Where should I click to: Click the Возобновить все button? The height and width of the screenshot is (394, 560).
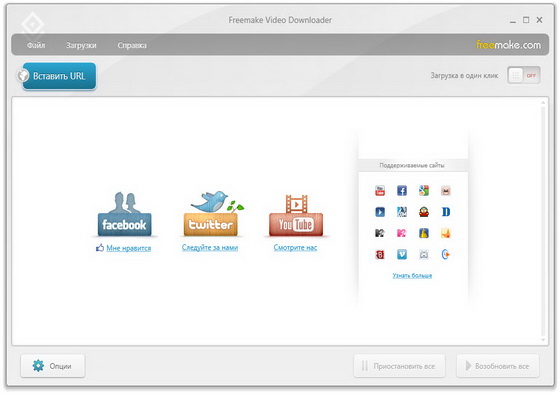pos(498,366)
